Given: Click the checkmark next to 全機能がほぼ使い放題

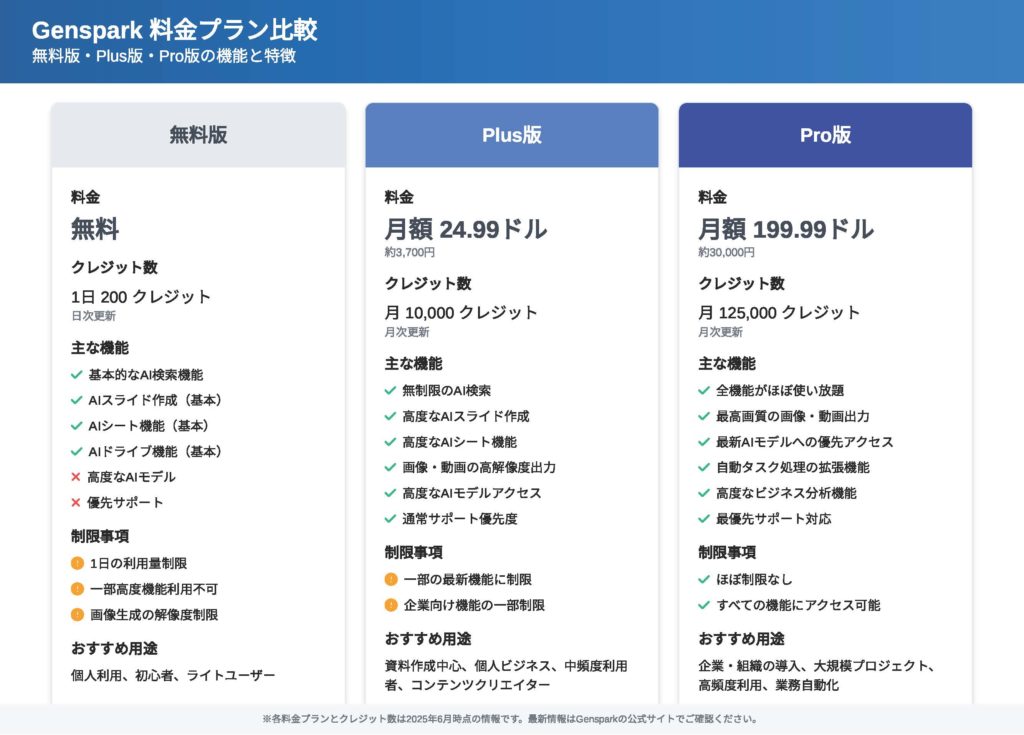Looking at the screenshot, I should tap(704, 391).
